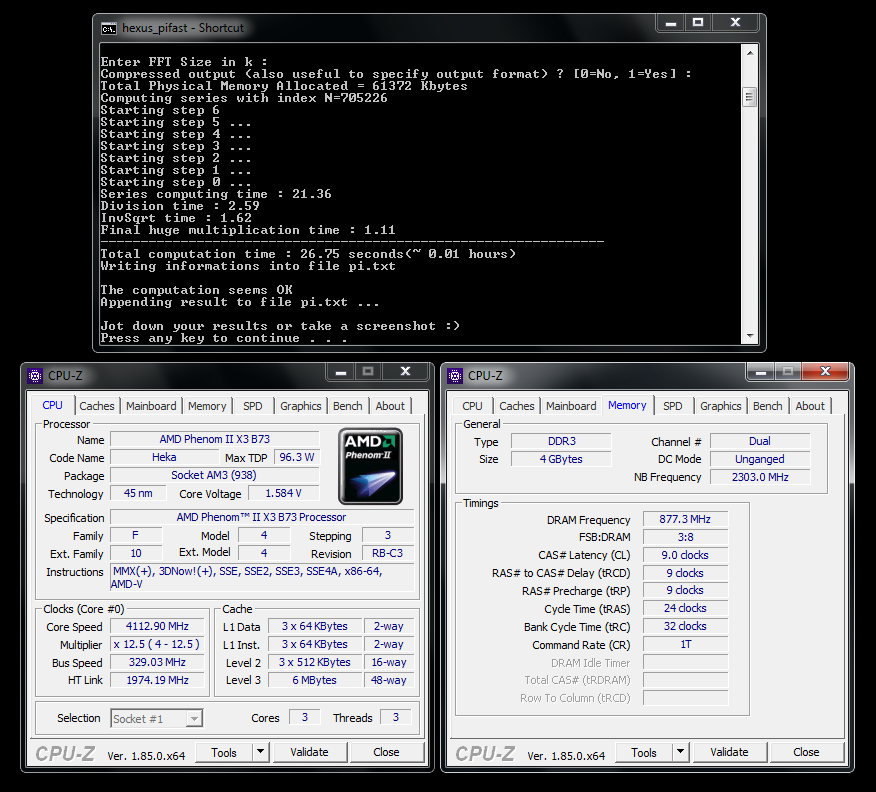Maximize the hexus_pifast console window

(698, 23)
